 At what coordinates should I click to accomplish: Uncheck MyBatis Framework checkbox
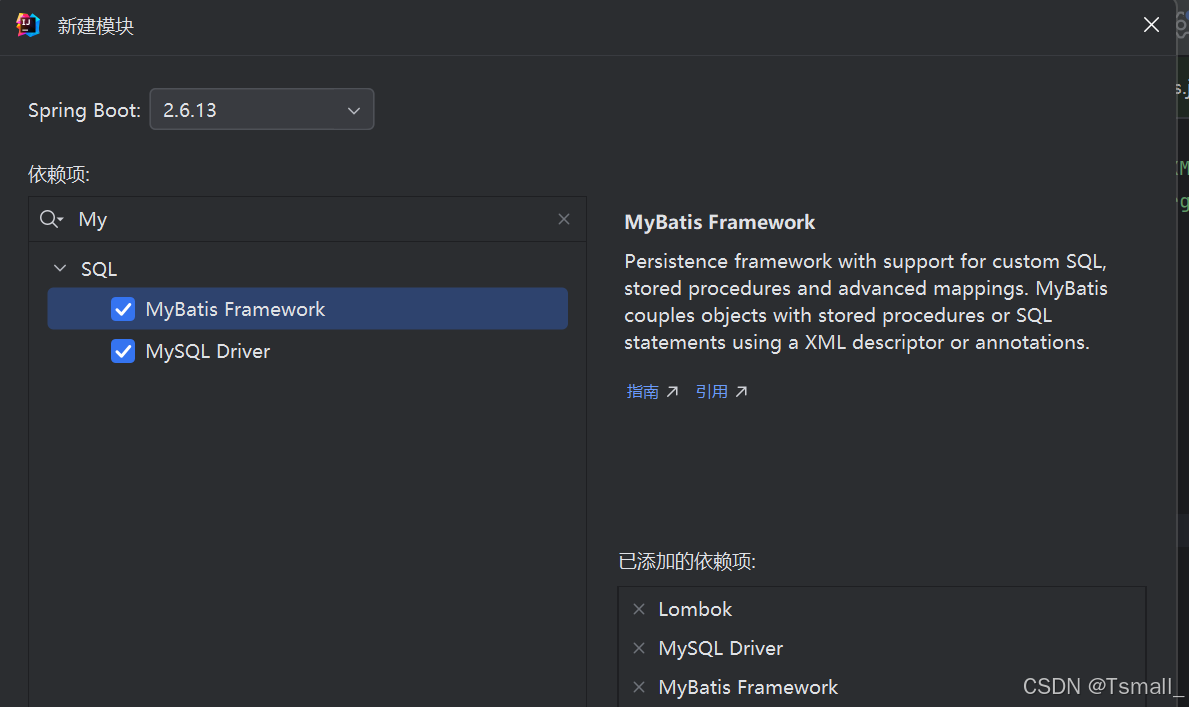tap(123, 310)
